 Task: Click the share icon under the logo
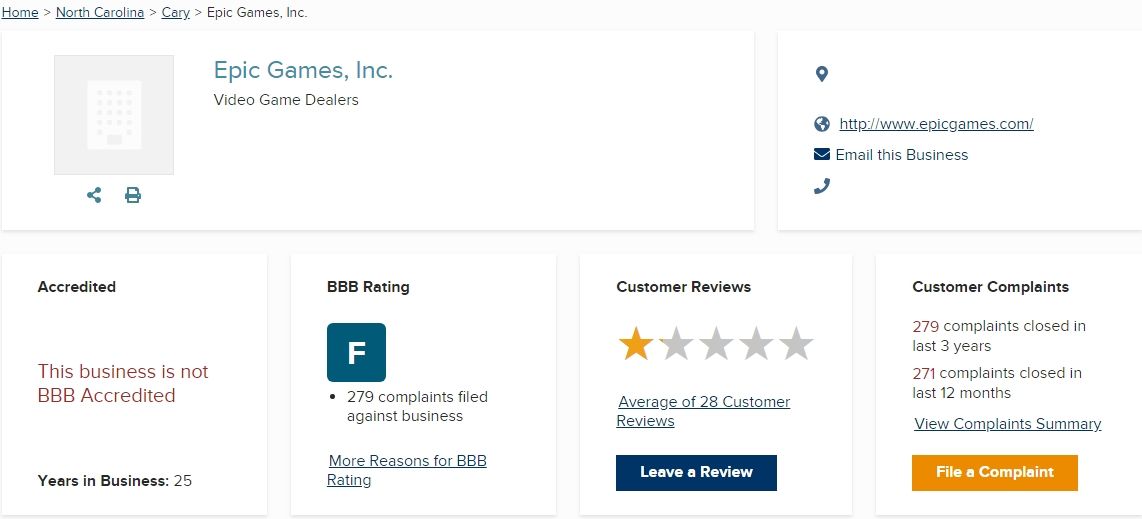(x=94, y=195)
